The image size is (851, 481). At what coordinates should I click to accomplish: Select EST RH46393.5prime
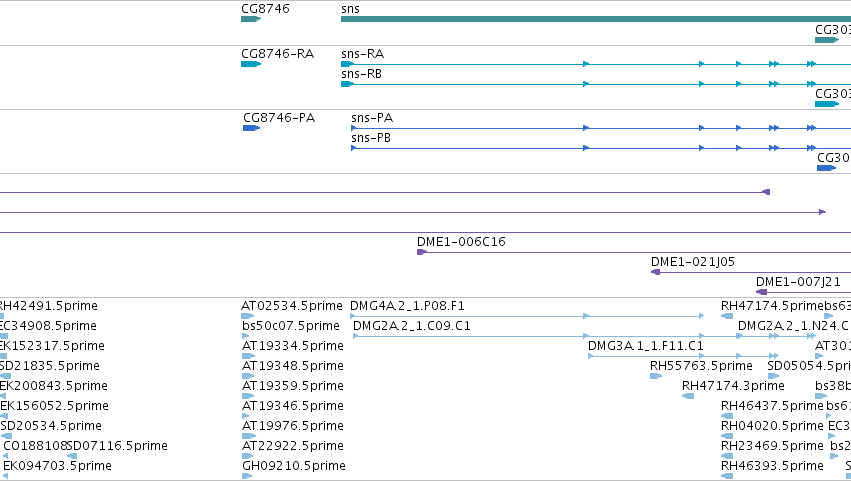click(772, 466)
